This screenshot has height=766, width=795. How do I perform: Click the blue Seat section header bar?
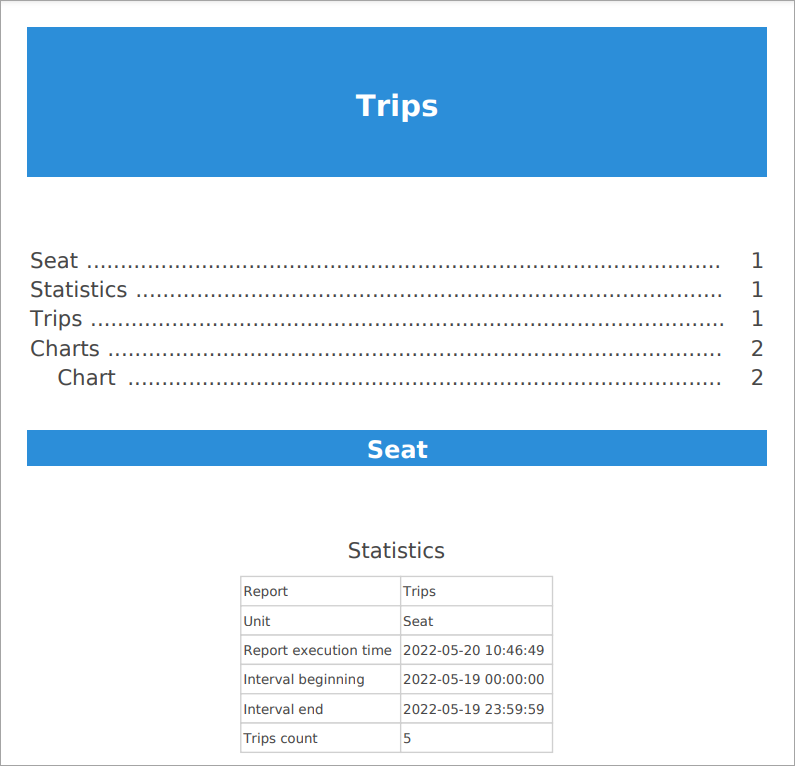tap(397, 449)
